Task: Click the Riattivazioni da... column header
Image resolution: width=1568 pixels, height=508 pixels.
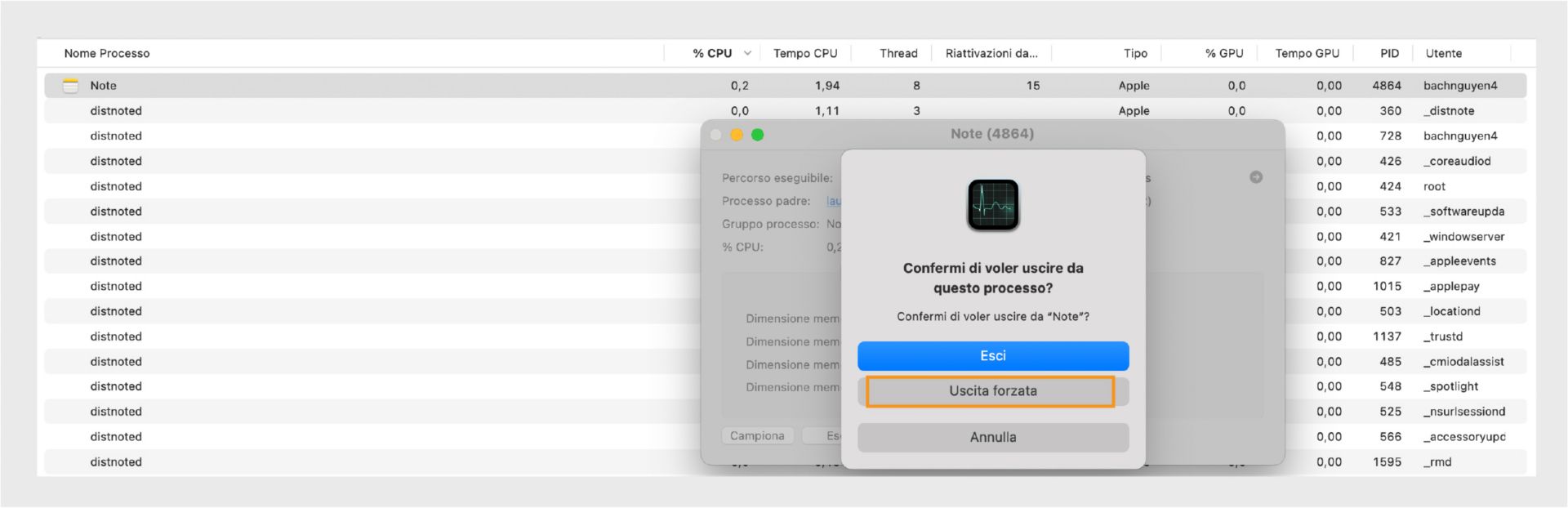Action: click(x=991, y=53)
